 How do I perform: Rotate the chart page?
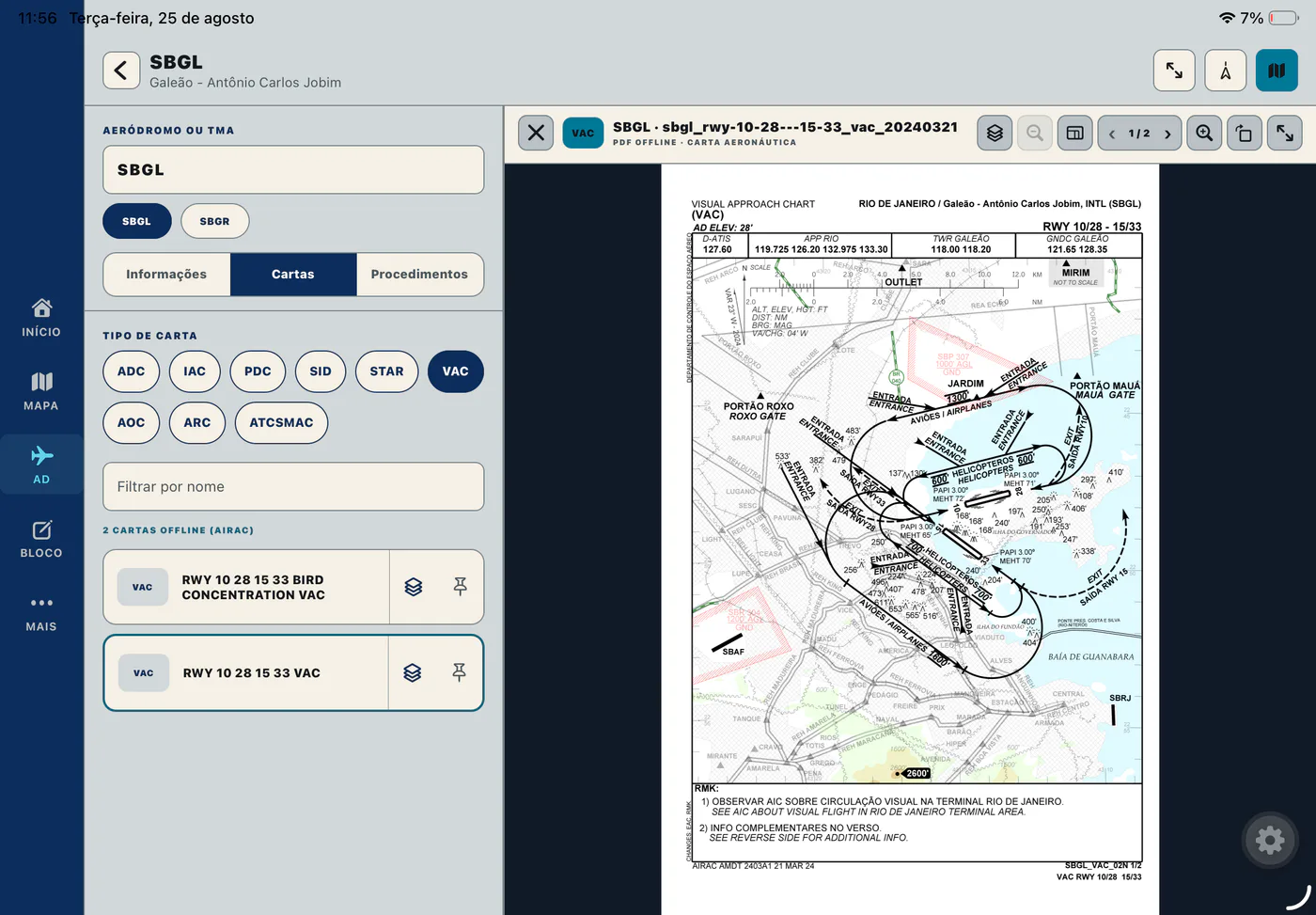(1245, 134)
